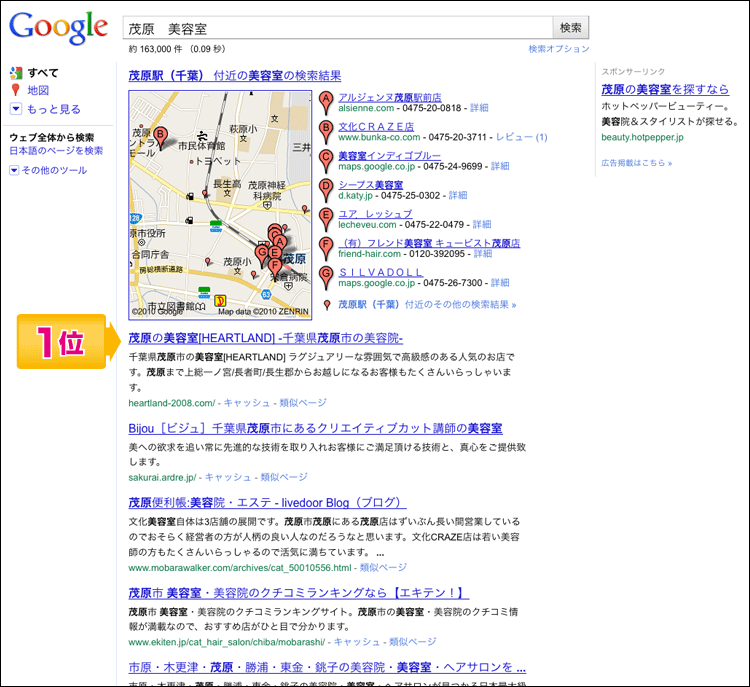Open 茂原駅（千葉）付近の美容室の検索結果 heading link
The image size is (750, 687).
(x=235, y=76)
